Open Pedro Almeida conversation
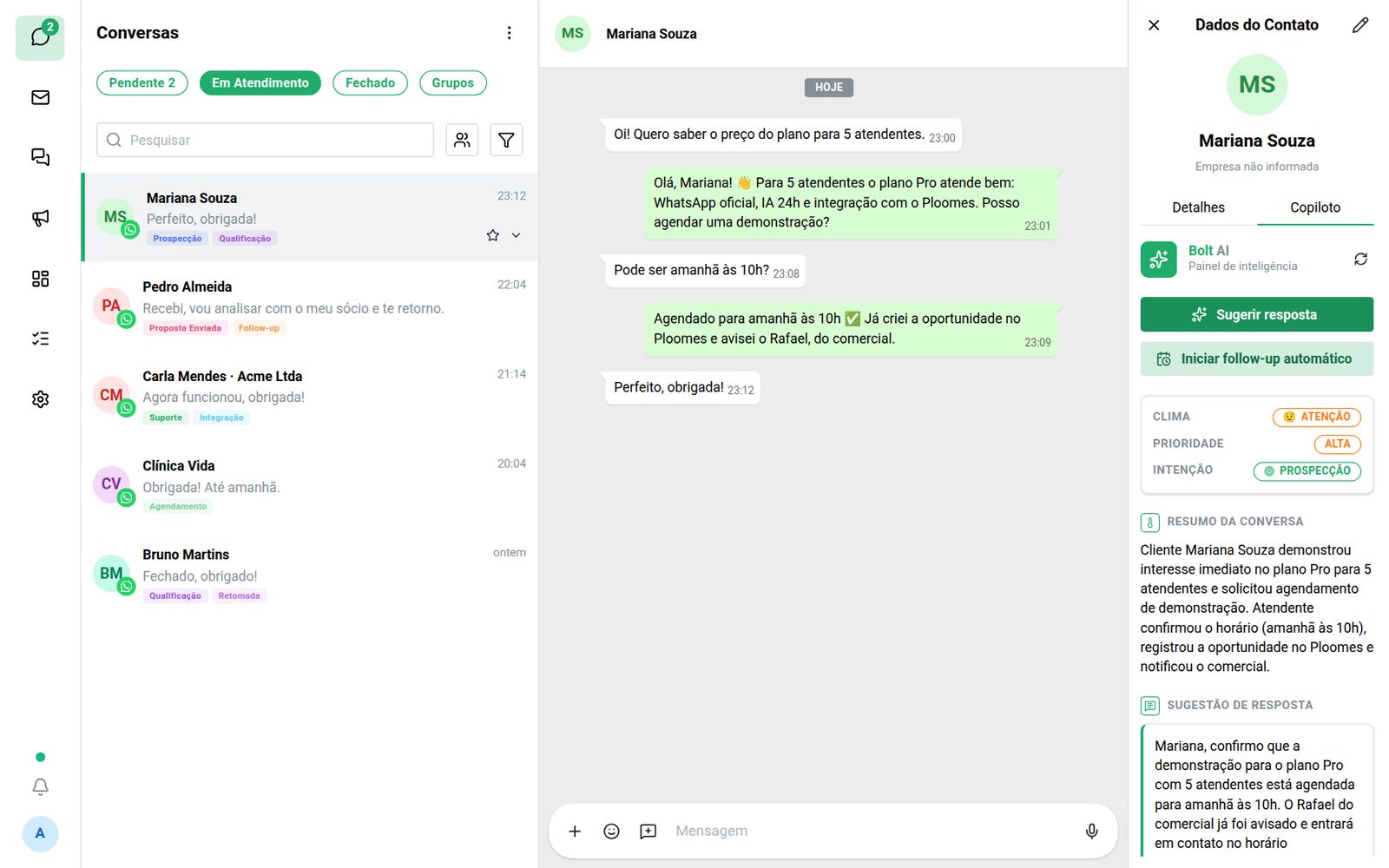This screenshot has width=1389, height=868. (310, 307)
